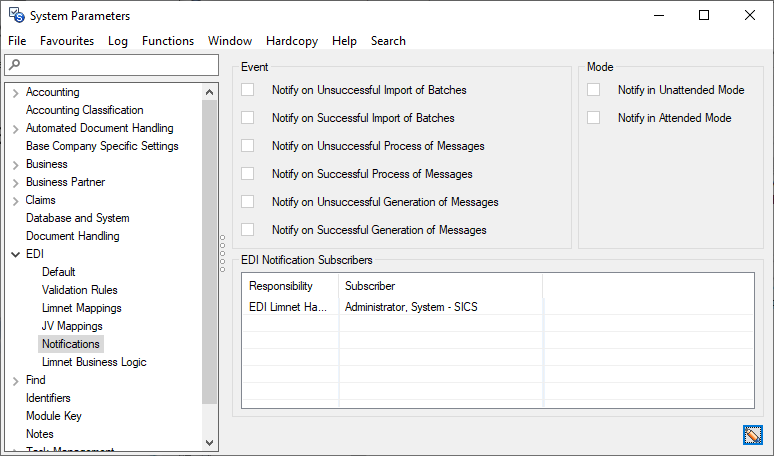Expand the Accounting tree node
This screenshot has height=456, width=774.
pos(15,92)
